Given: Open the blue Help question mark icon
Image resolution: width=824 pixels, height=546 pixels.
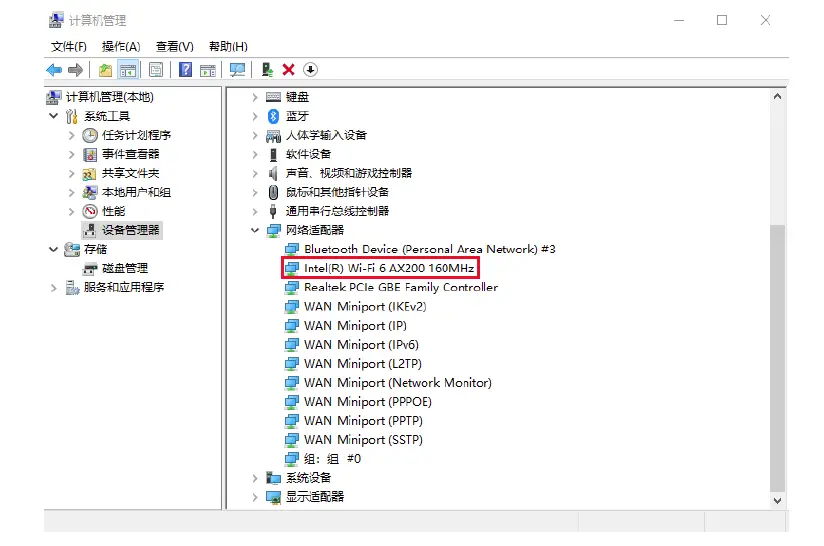Looking at the screenshot, I should [185, 69].
